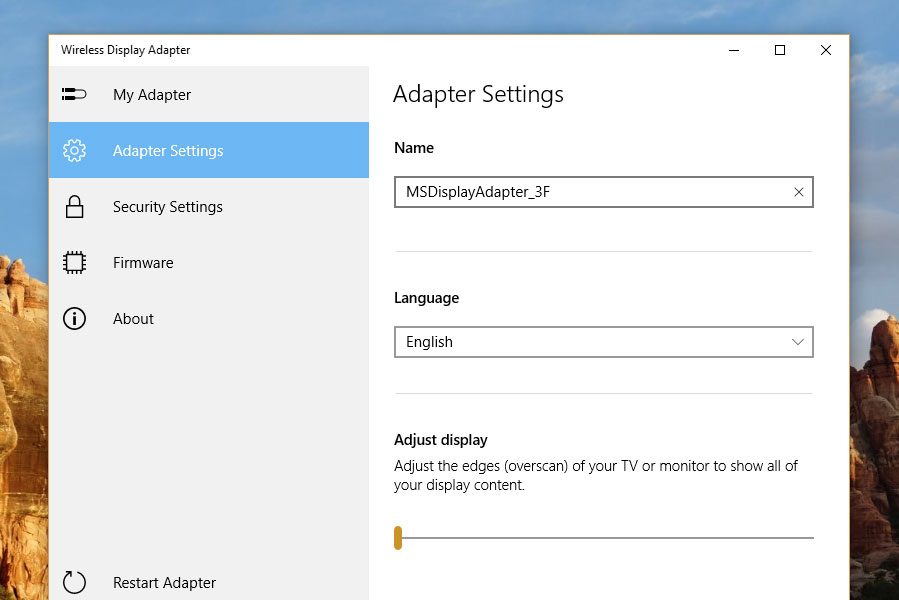Clear the adapter name with the X
This screenshot has width=899, height=600.
798,192
